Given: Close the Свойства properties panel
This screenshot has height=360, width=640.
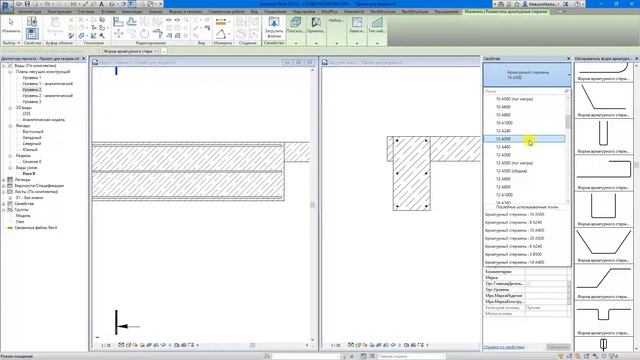Looking at the screenshot, I should pyautogui.click(x=569, y=59).
